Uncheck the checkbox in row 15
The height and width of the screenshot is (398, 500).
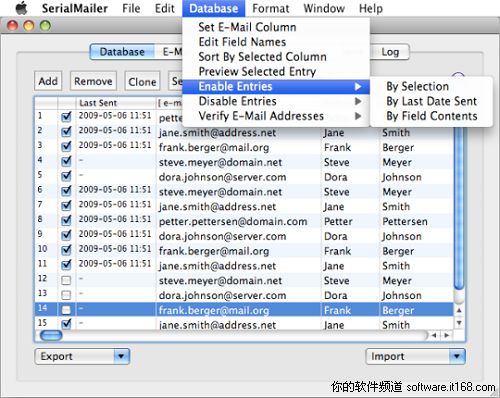click(66, 324)
